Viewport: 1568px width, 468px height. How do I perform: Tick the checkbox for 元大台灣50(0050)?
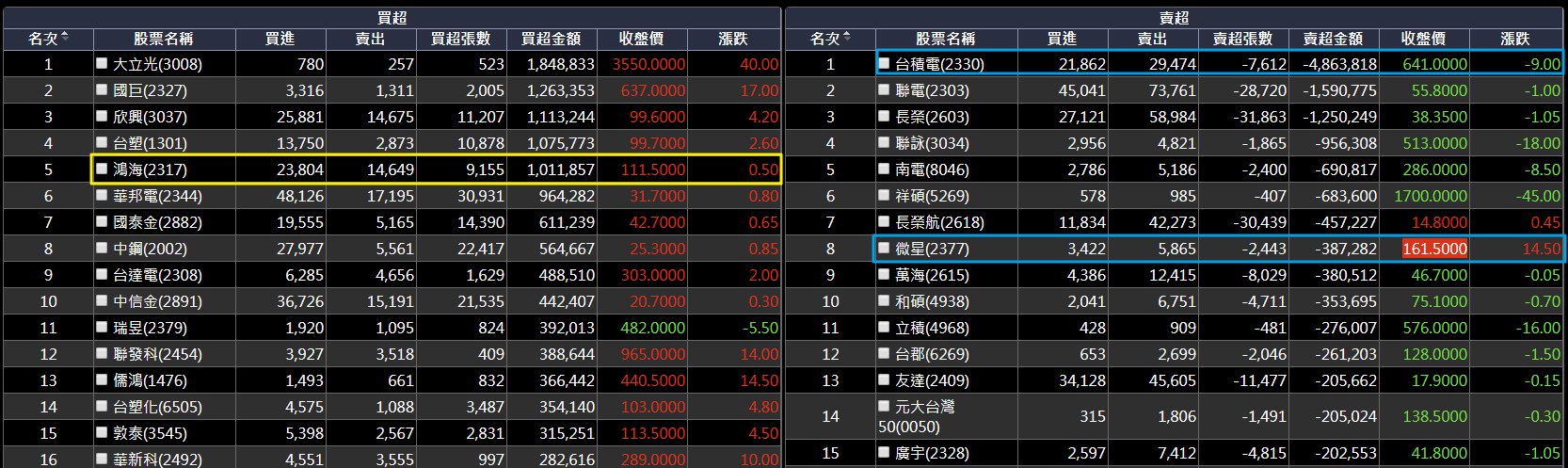click(884, 406)
